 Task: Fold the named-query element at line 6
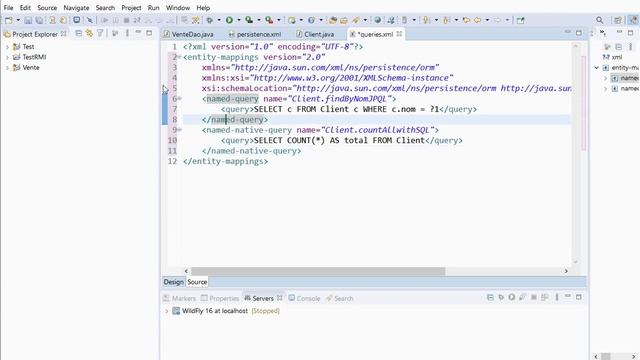180,98
